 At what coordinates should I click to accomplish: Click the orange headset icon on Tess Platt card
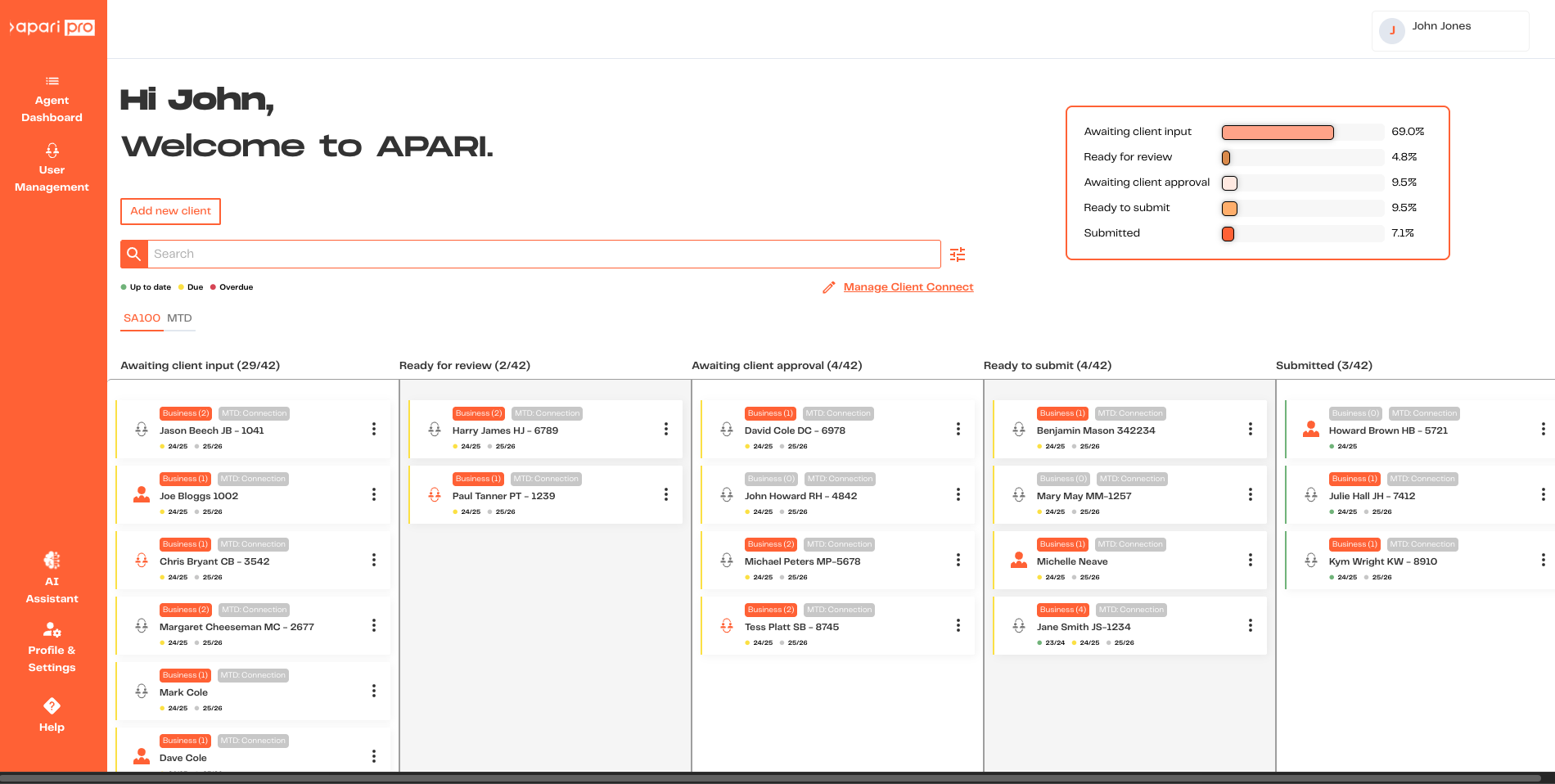[x=727, y=625]
